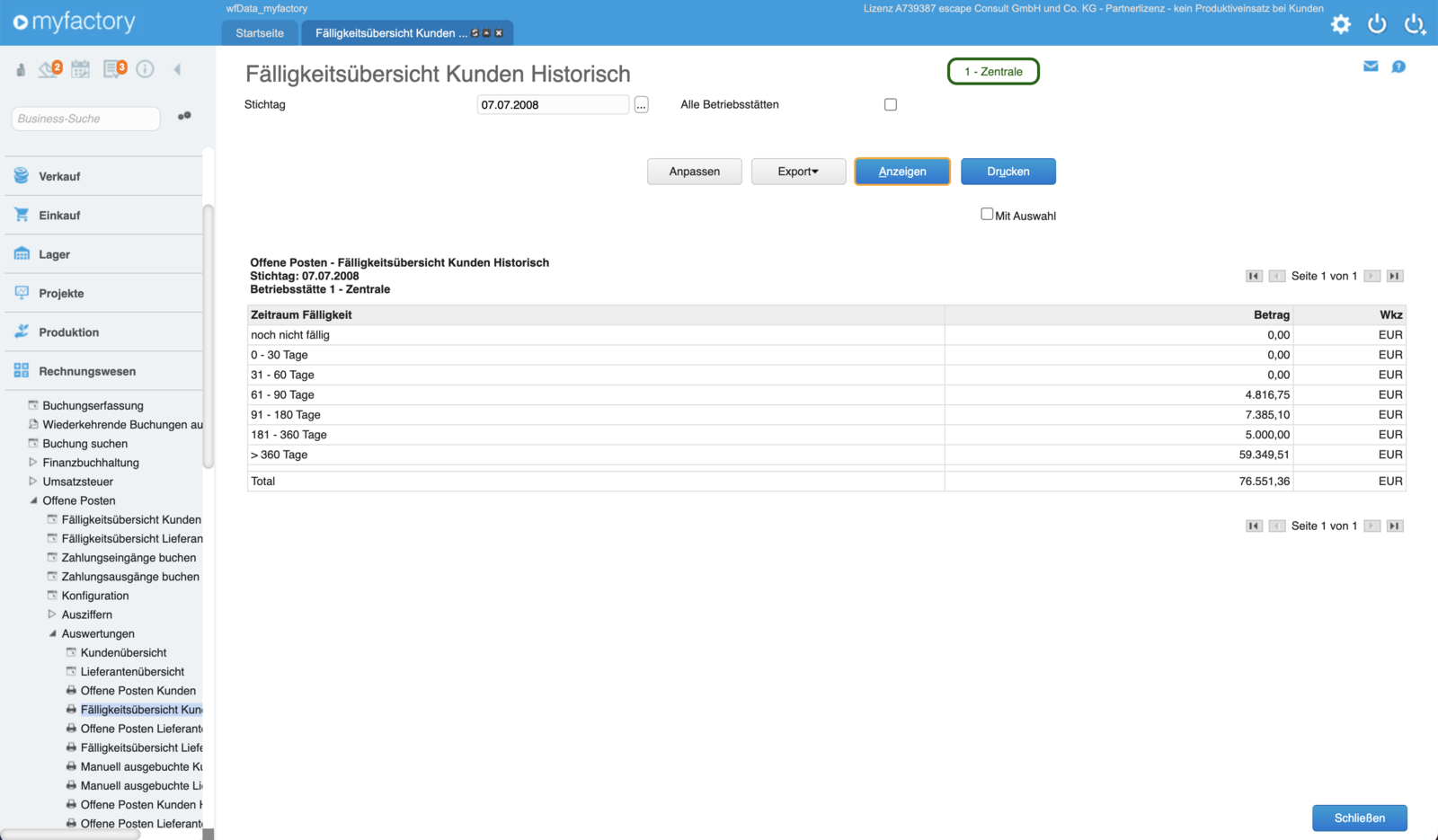Open Zahlungseingänge buchen
Image resolution: width=1438 pixels, height=840 pixels.
coord(129,557)
